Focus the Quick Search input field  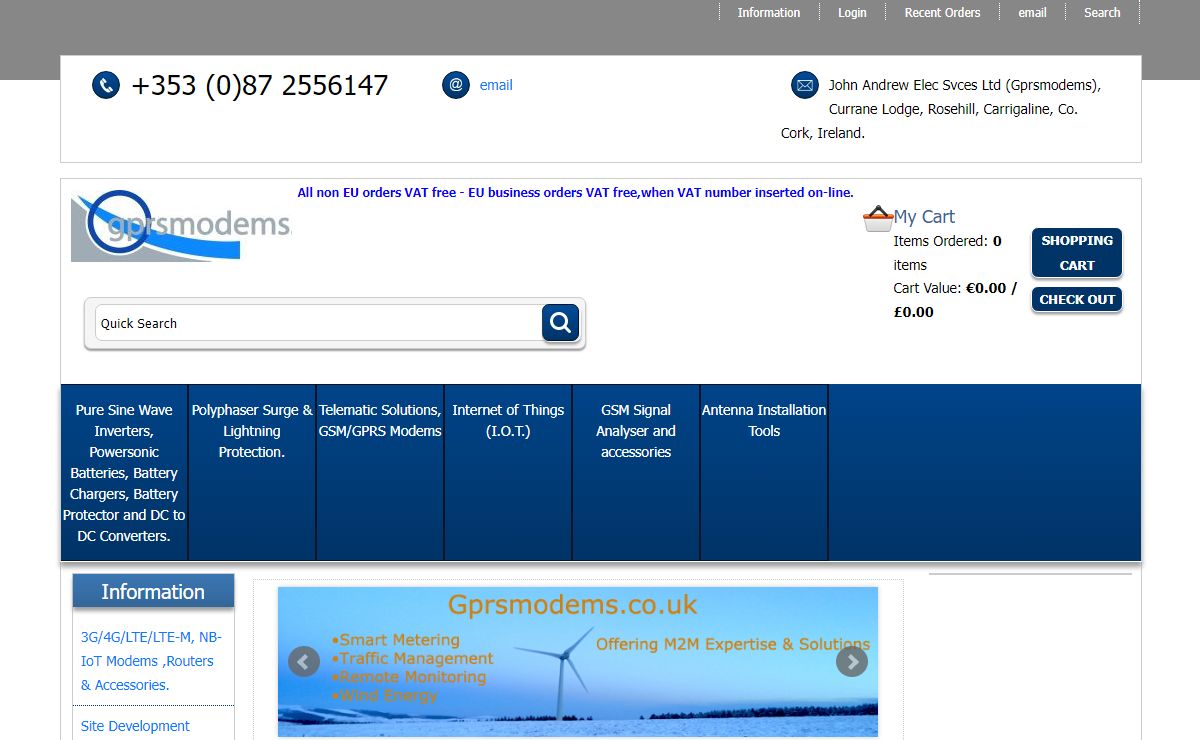pyautogui.click(x=318, y=323)
